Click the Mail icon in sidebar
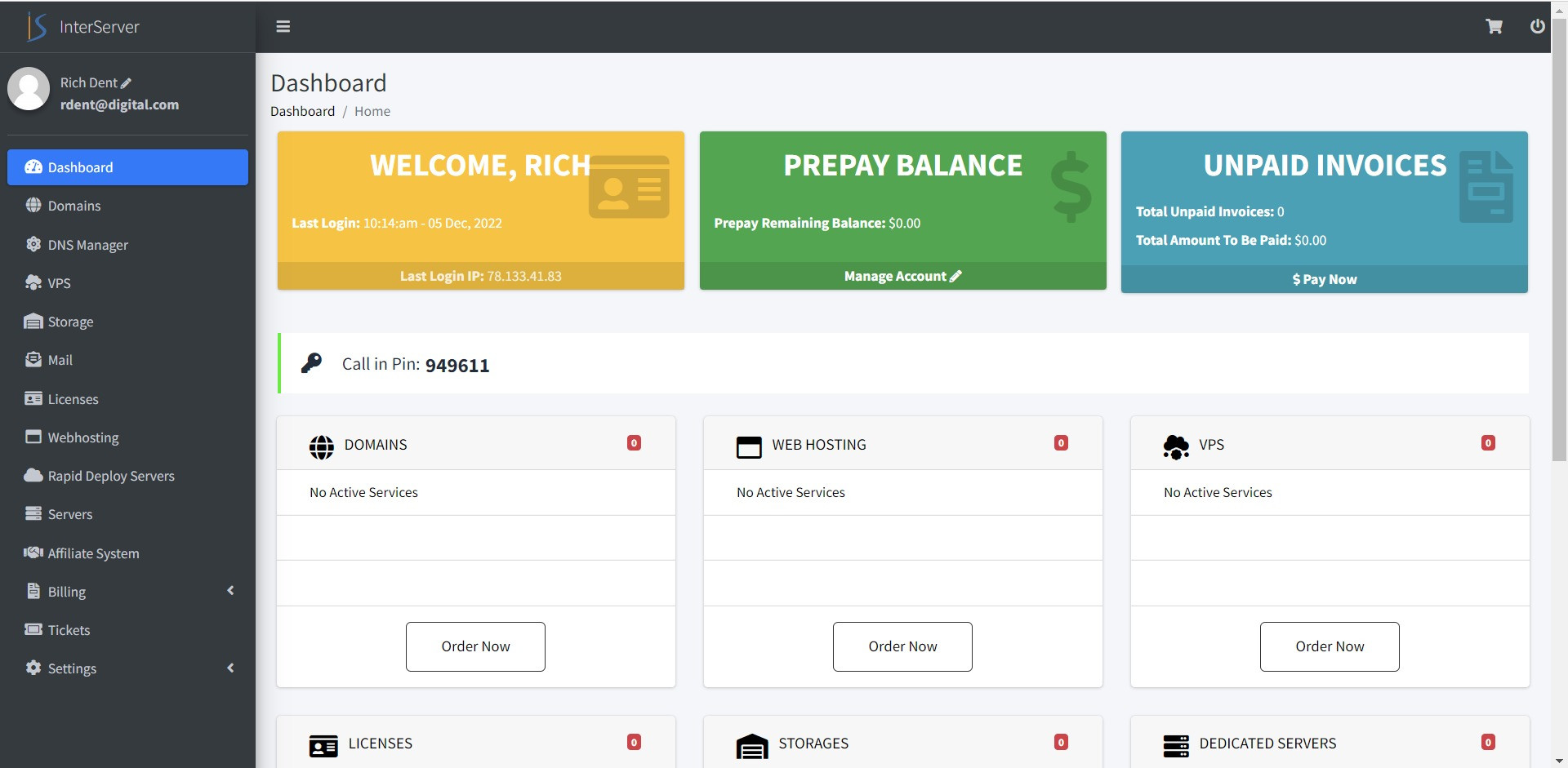 coord(33,360)
